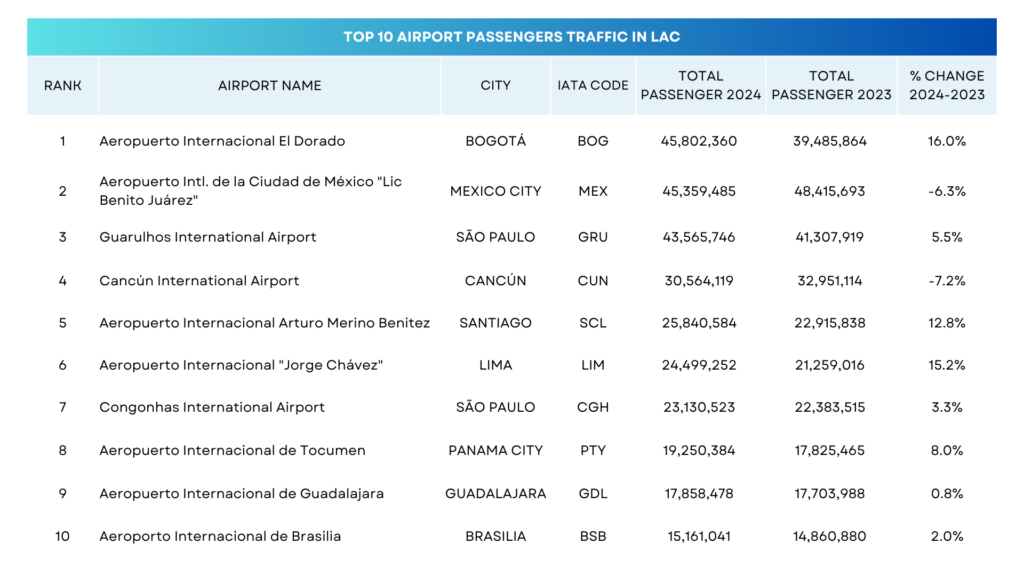
Task: Click Cancún International Airport name
Action: pos(199,281)
